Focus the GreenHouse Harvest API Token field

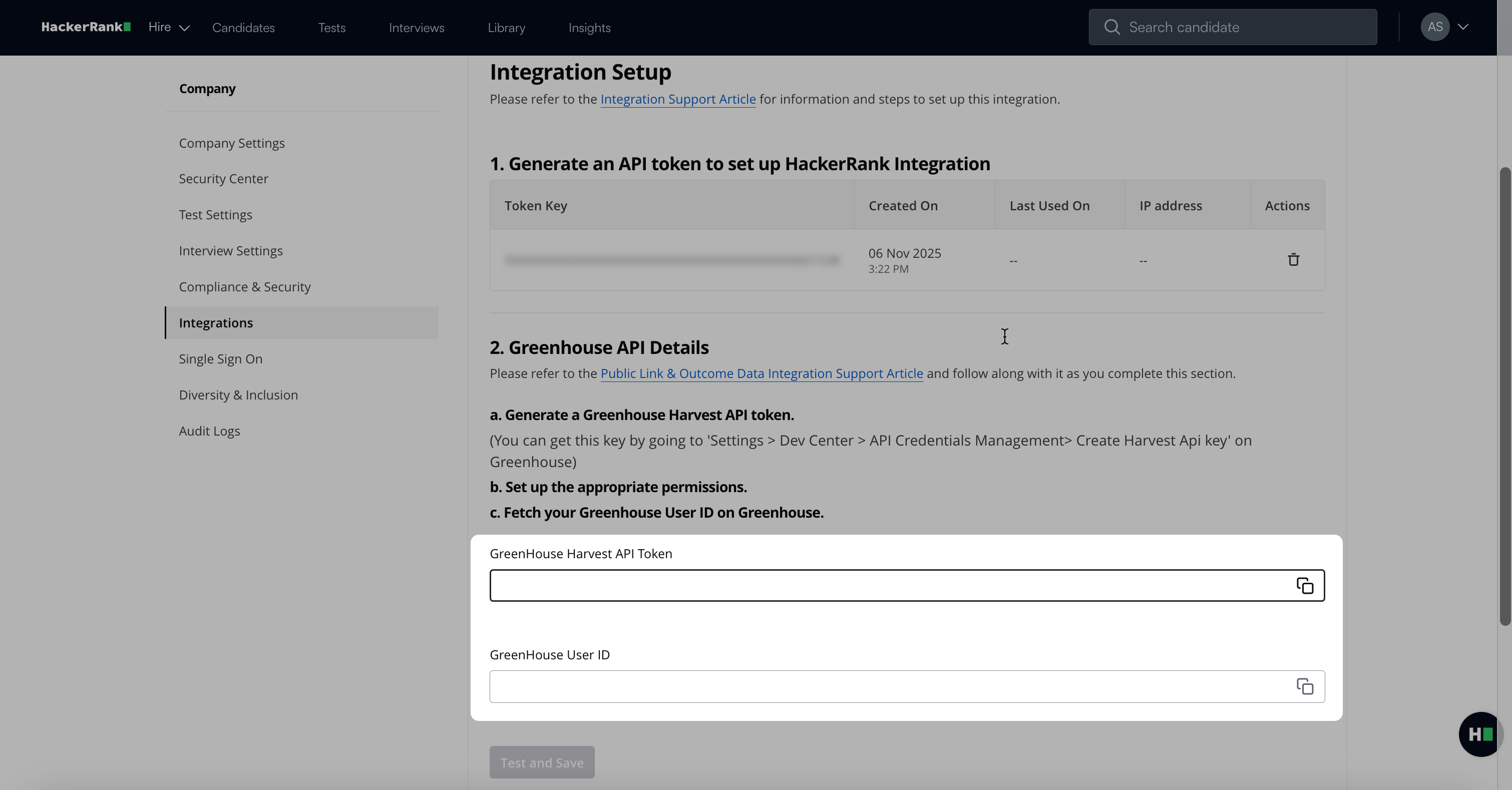click(x=881, y=586)
